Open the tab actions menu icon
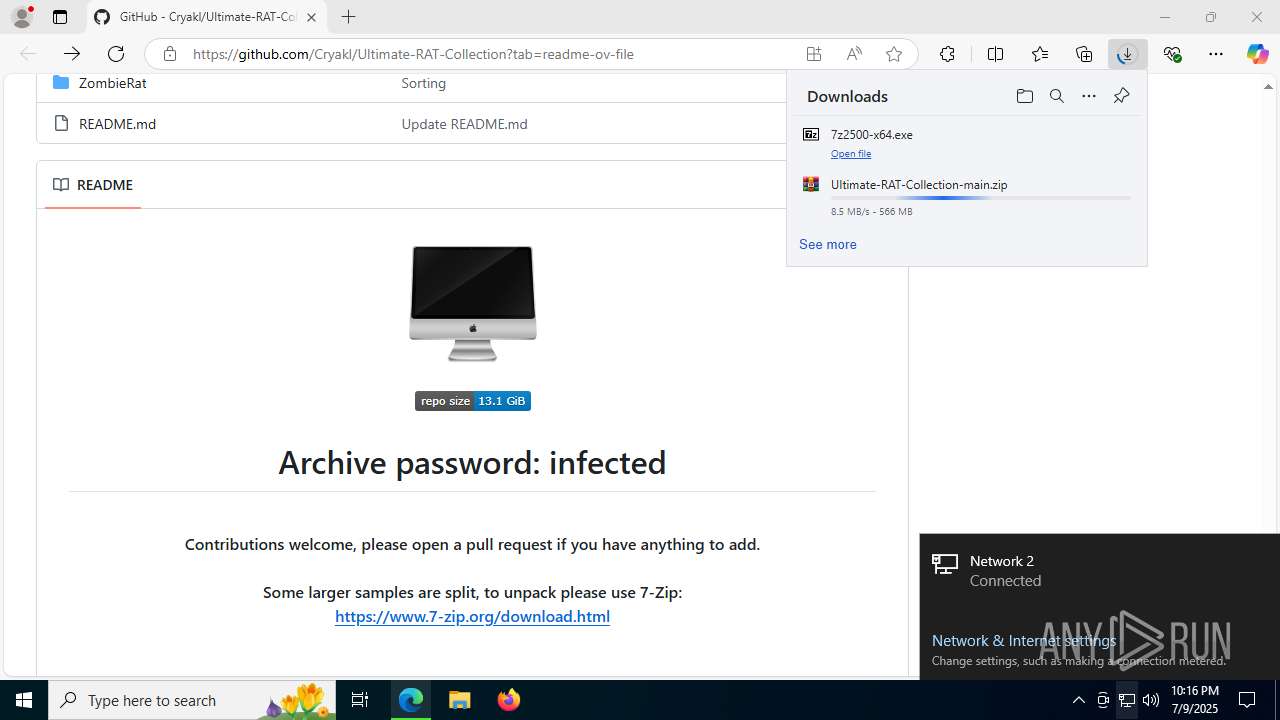The width and height of the screenshot is (1280, 720). pyautogui.click(x=60, y=17)
